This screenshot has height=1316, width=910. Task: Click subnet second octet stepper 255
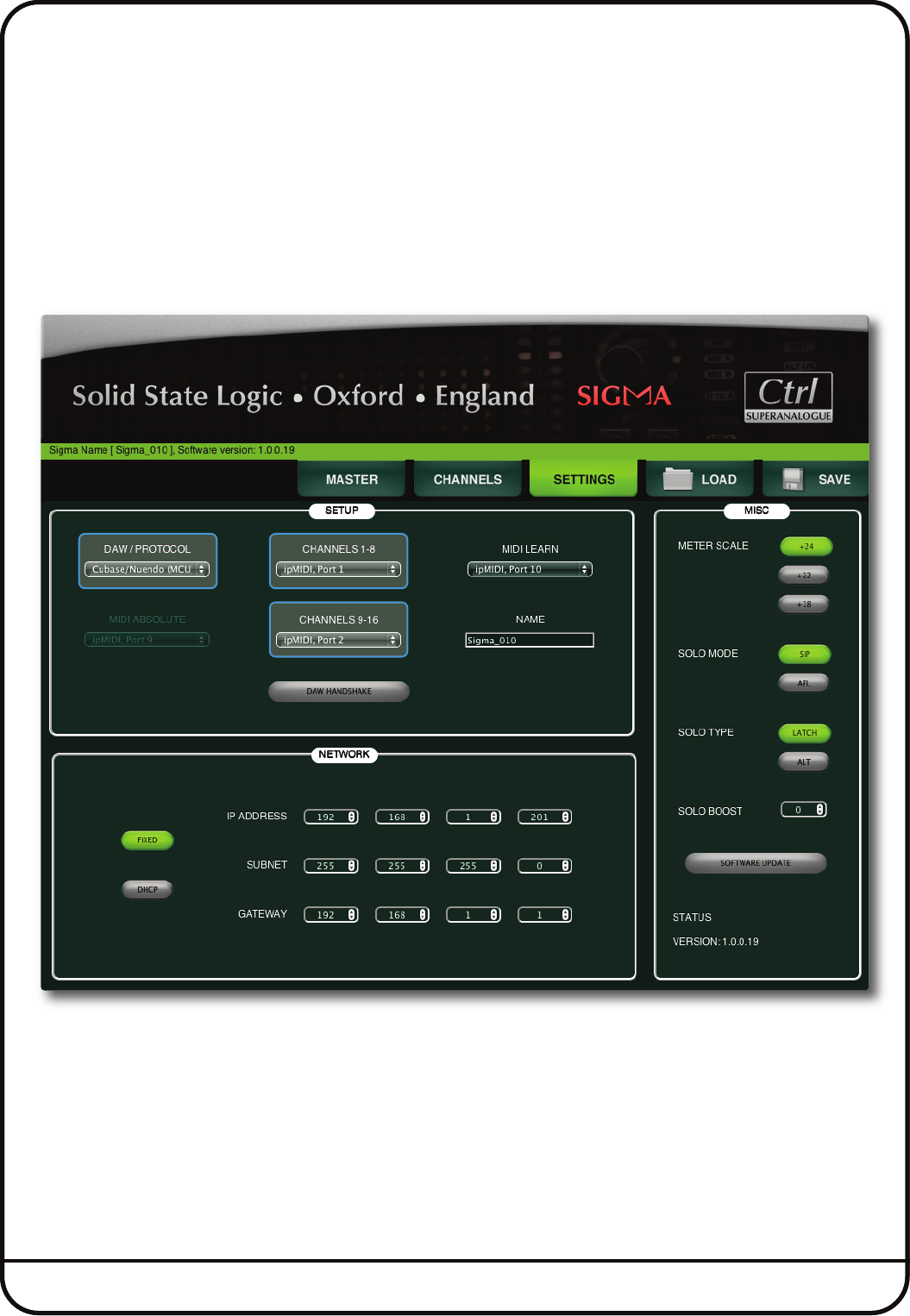pyautogui.click(x=403, y=866)
